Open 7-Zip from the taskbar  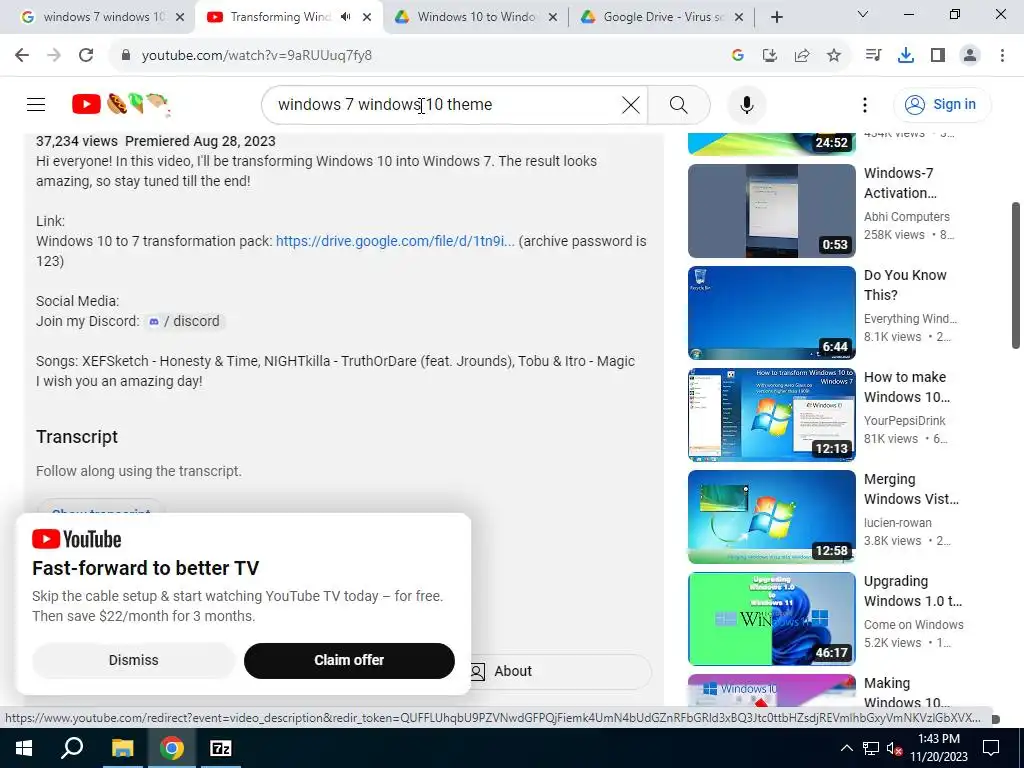pos(220,748)
